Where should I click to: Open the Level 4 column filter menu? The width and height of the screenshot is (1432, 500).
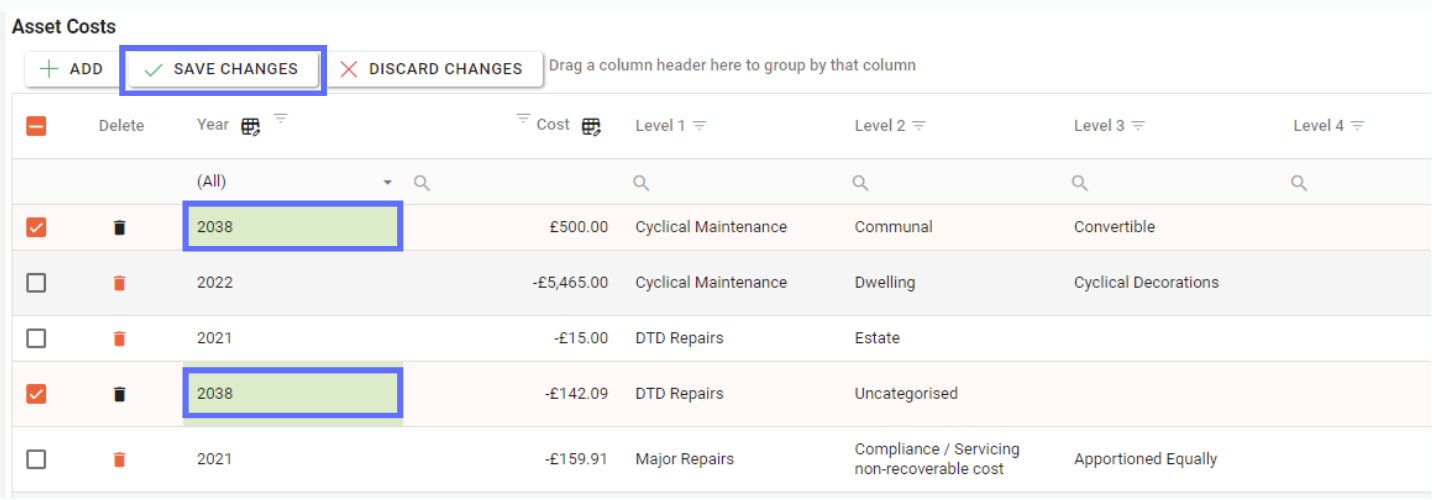[1357, 126]
